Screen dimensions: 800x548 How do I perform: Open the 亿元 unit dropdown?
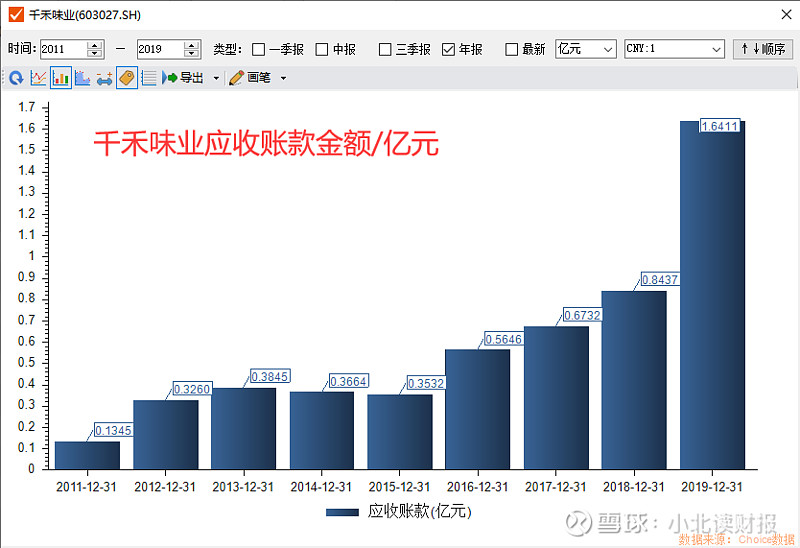[586, 49]
